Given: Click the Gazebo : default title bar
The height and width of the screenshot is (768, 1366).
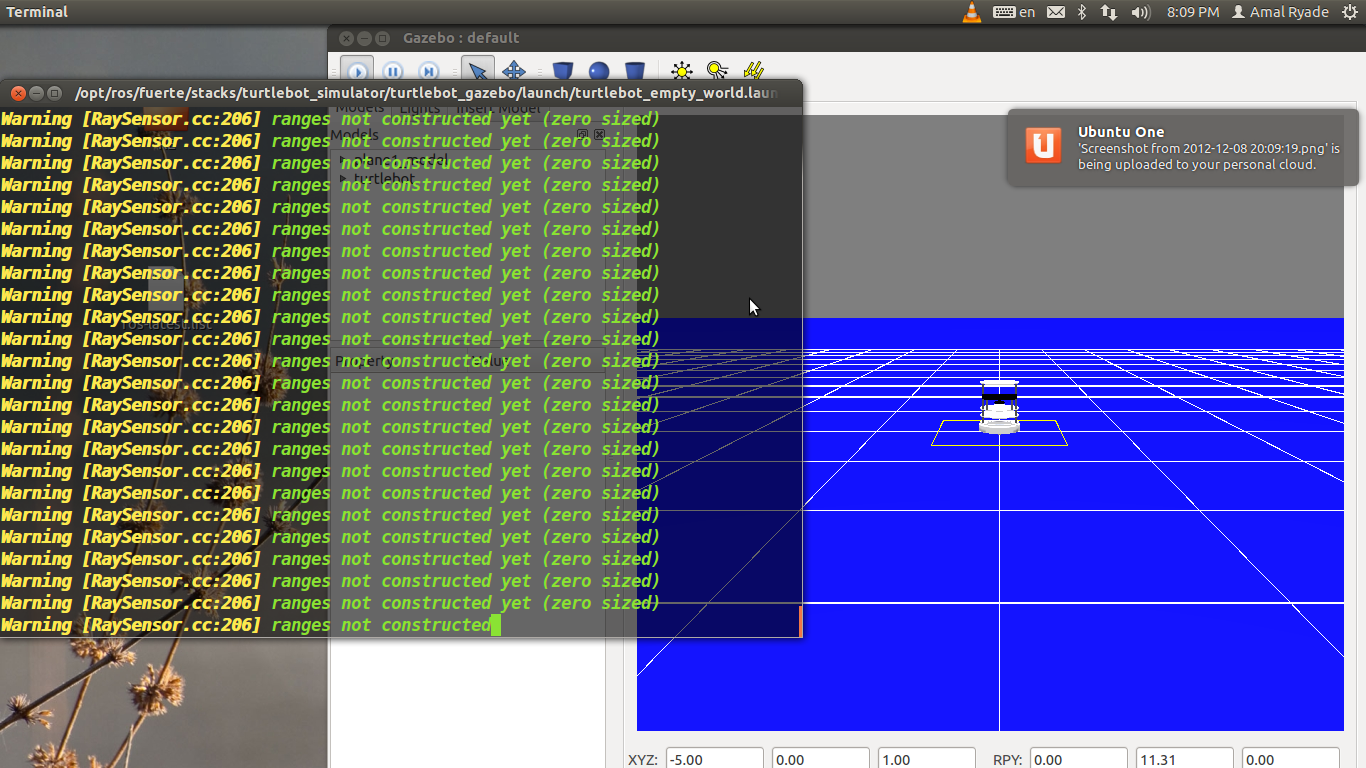Looking at the screenshot, I should coord(846,38).
